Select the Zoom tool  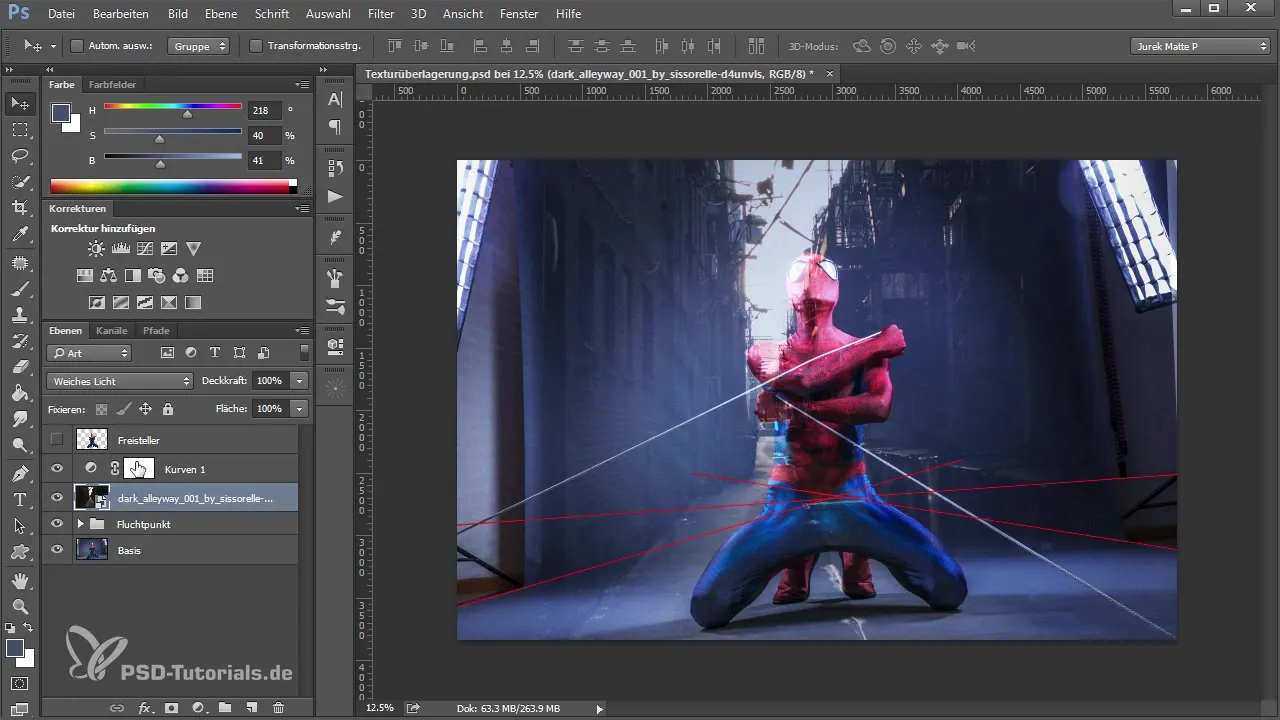[x=19, y=606]
